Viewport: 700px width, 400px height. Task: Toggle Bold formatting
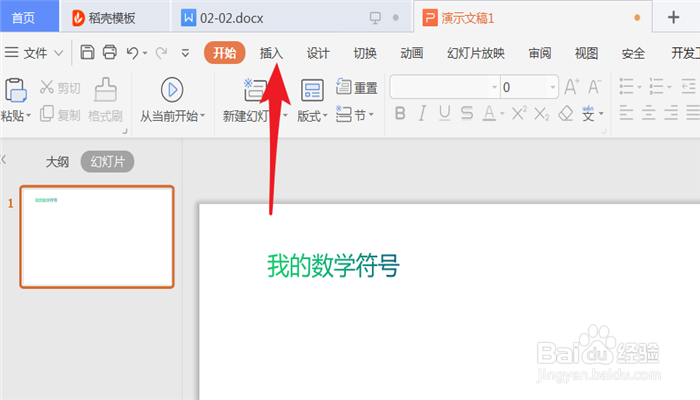[x=400, y=113]
